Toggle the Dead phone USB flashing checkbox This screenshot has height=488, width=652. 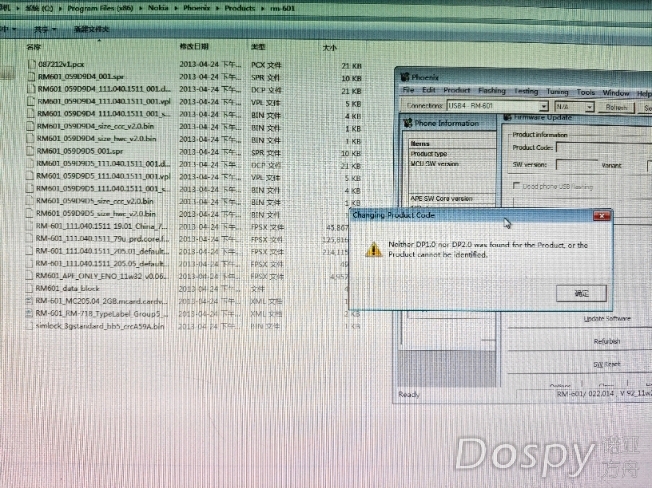(x=515, y=186)
